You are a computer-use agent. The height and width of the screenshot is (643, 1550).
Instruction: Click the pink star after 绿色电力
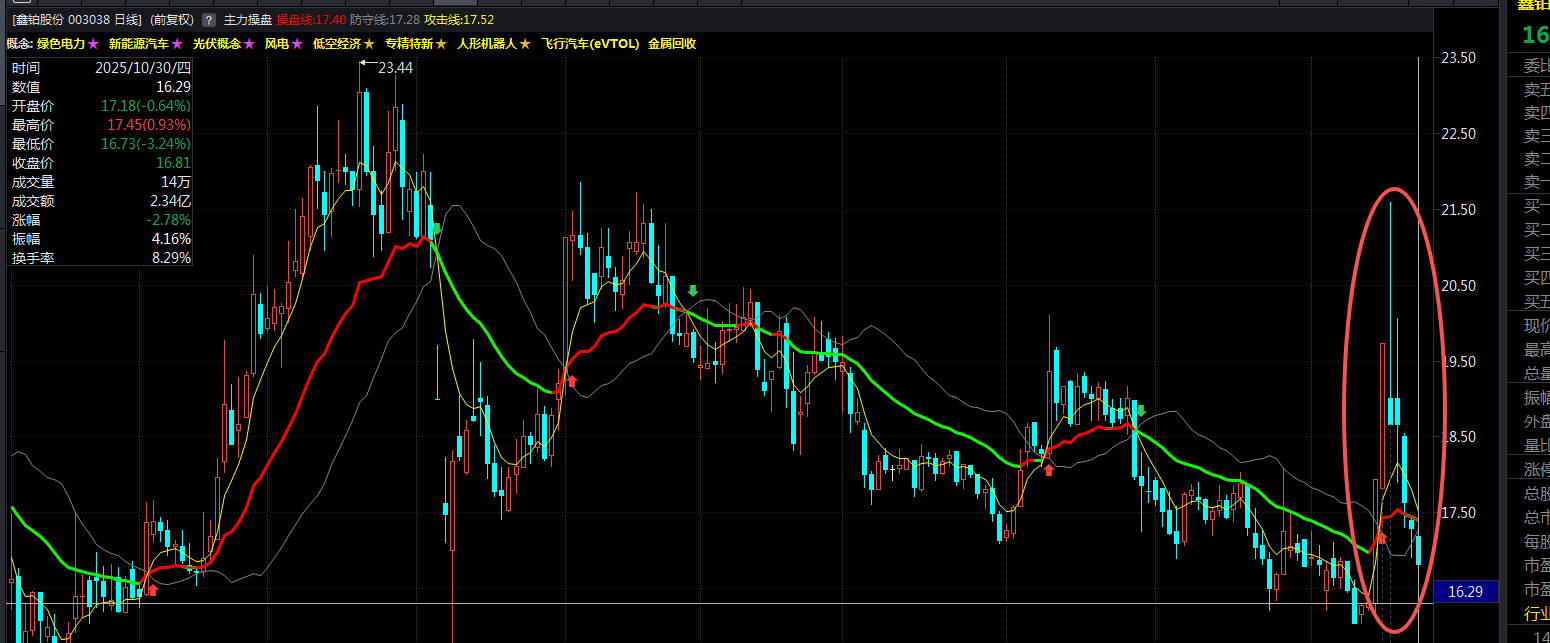[x=93, y=44]
